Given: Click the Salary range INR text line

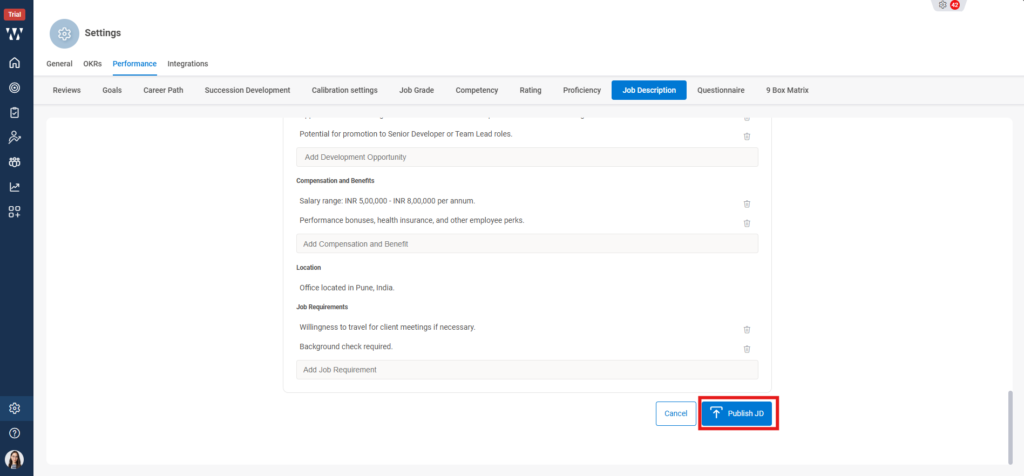Looking at the screenshot, I should coord(387,201).
